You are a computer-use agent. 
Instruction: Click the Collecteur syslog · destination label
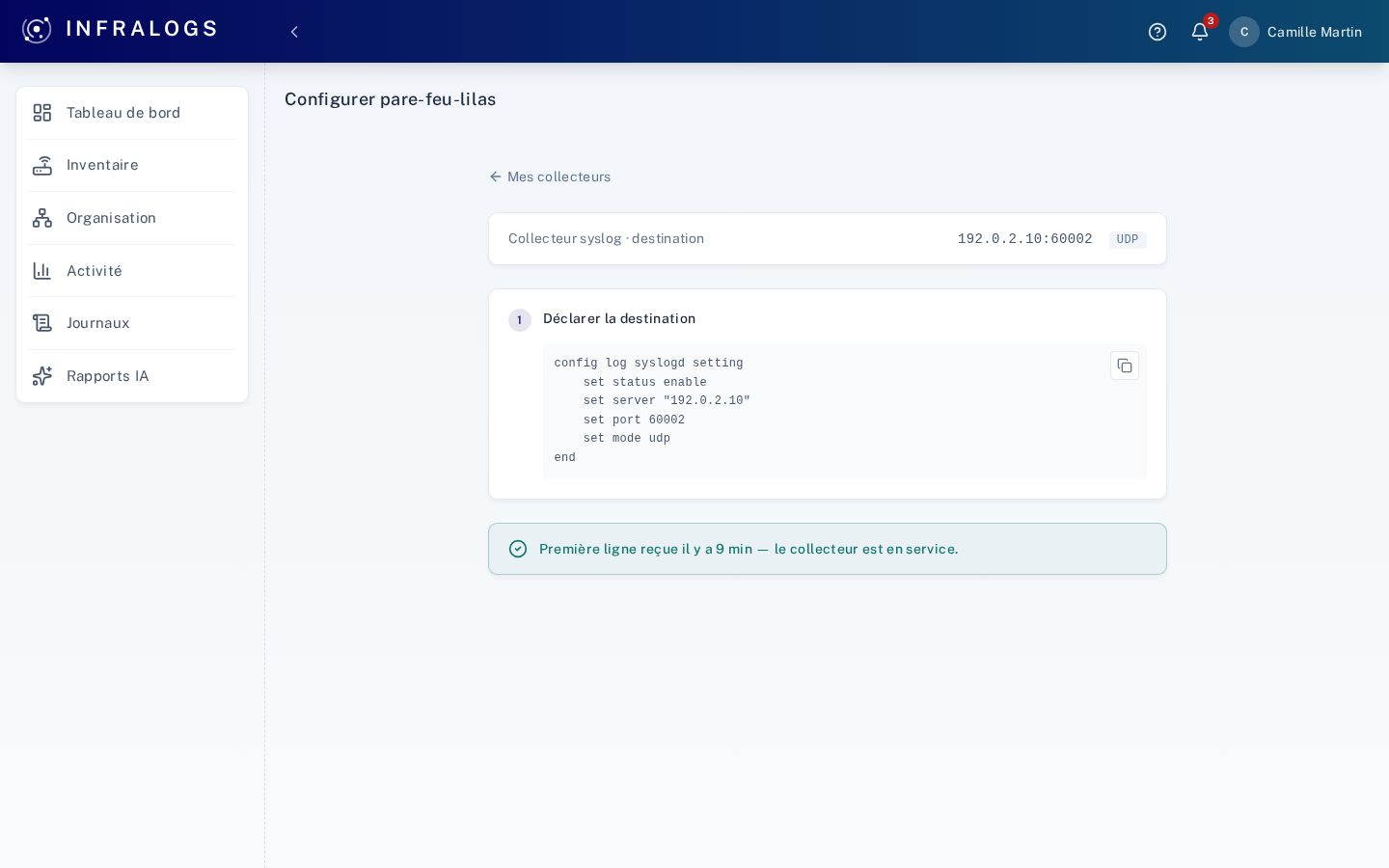click(x=606, y=238)
